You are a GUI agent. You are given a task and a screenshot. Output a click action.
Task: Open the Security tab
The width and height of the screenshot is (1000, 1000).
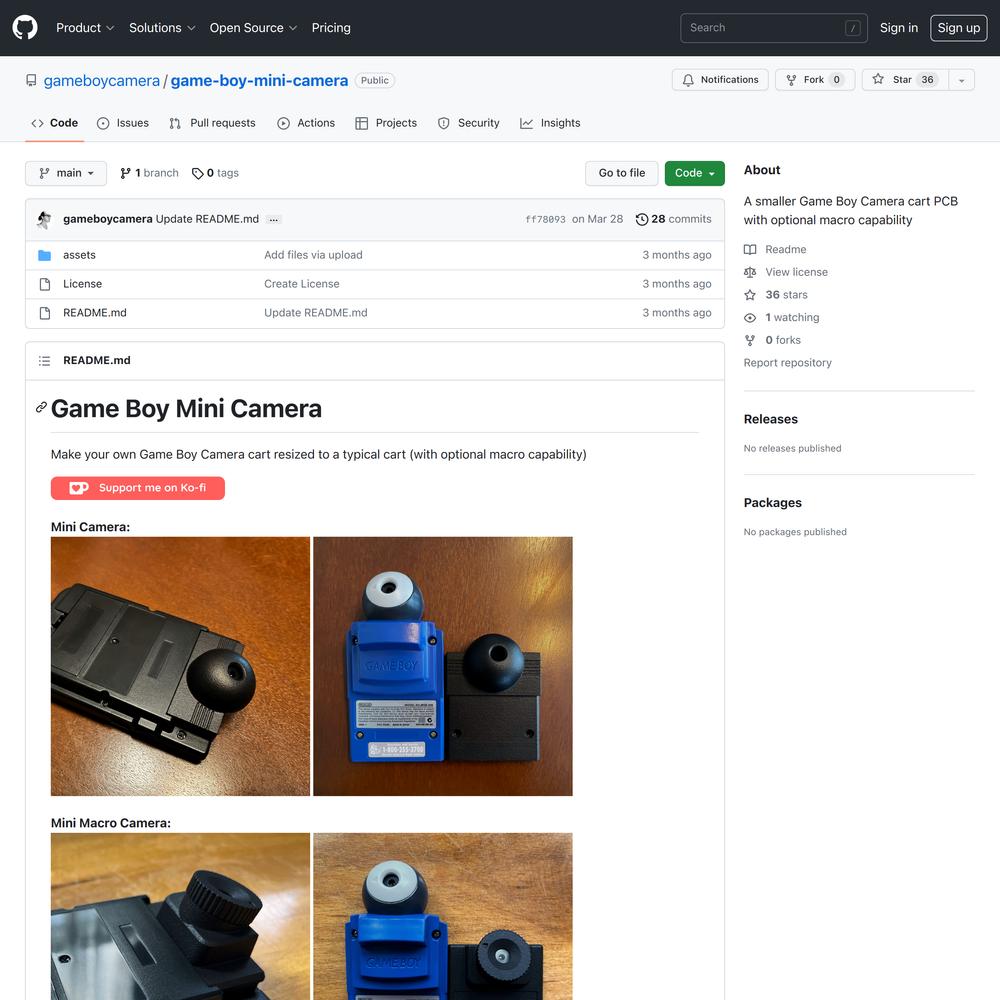(x=469, y=123)
